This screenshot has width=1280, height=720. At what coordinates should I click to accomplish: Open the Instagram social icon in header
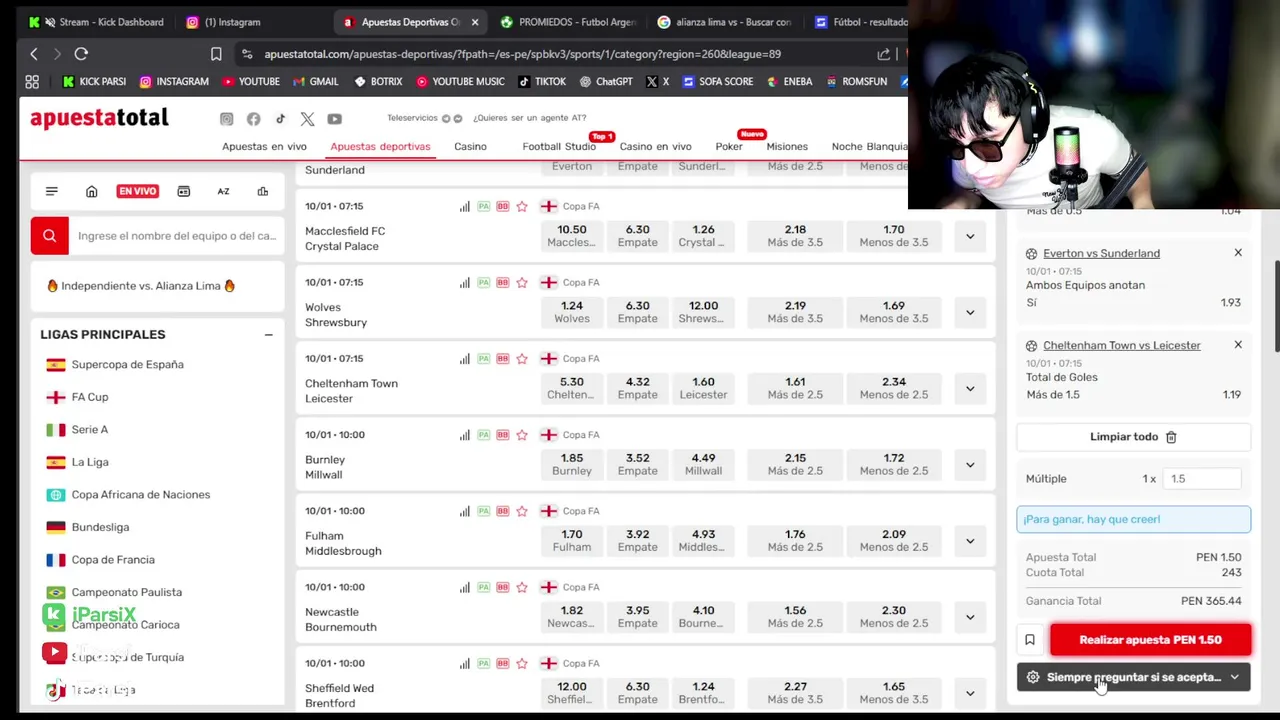(227, 119)
